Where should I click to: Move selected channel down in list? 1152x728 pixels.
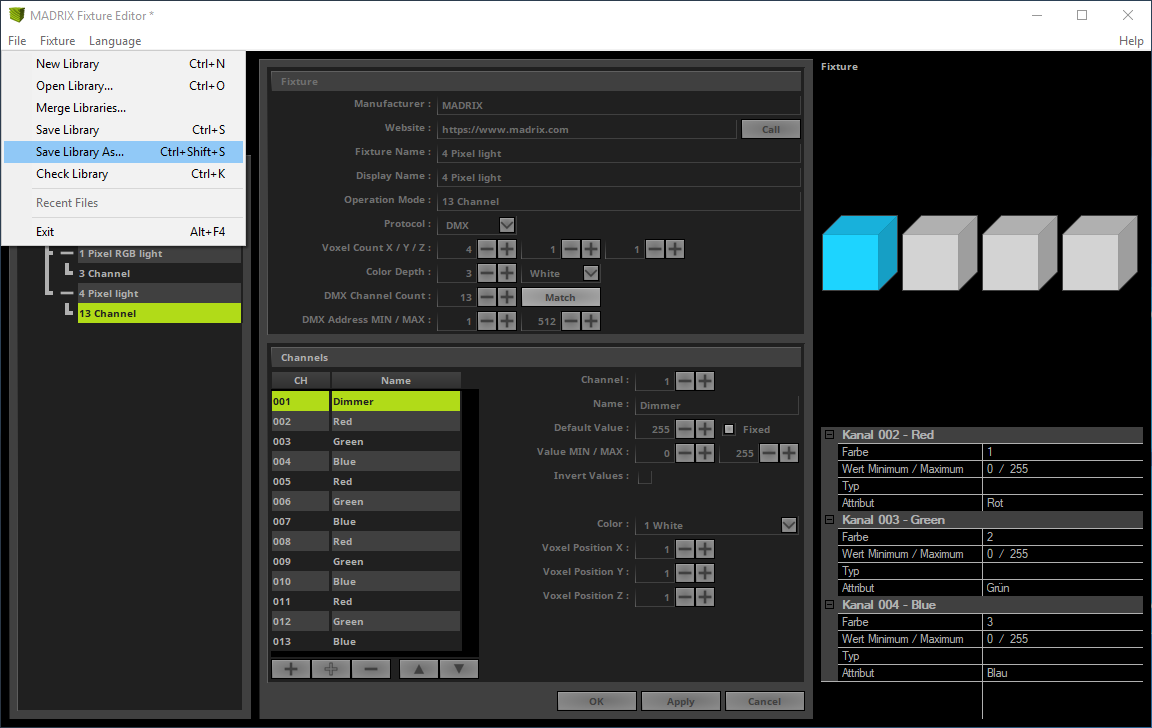point(459,669)
